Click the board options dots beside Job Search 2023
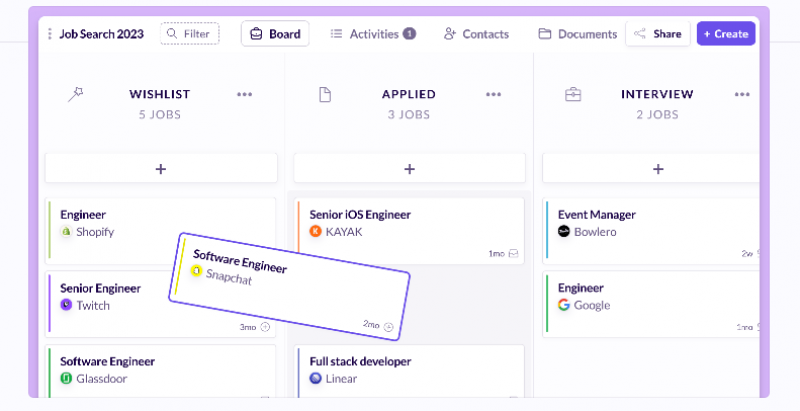This screenshot has height=411, width=800. click(x=49, y=34)
